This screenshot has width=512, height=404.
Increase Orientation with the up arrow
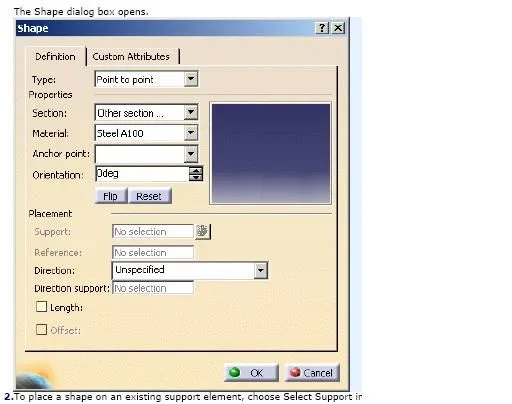[196, 170]
